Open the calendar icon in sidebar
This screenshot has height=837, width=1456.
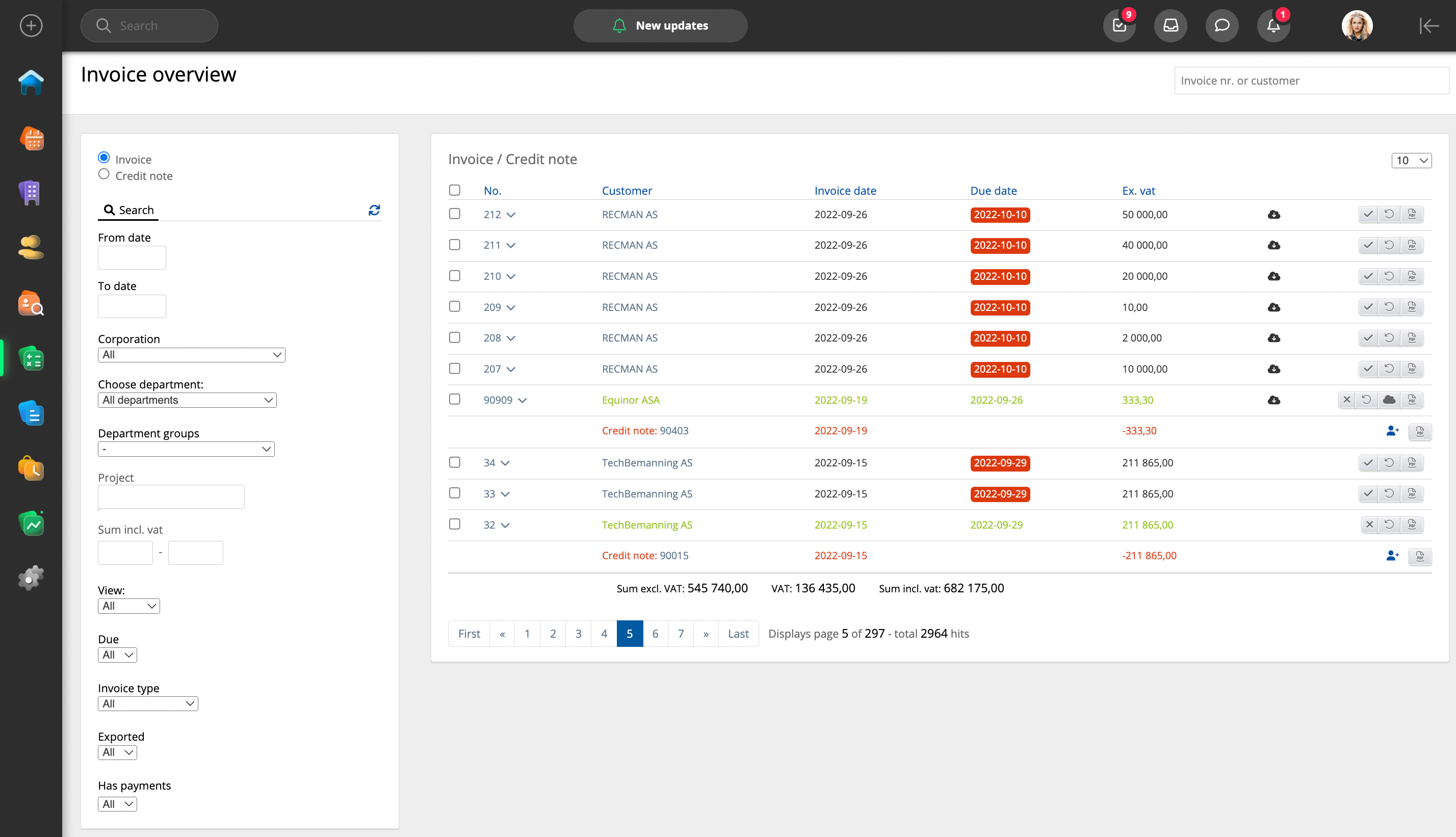click(31, 139)
